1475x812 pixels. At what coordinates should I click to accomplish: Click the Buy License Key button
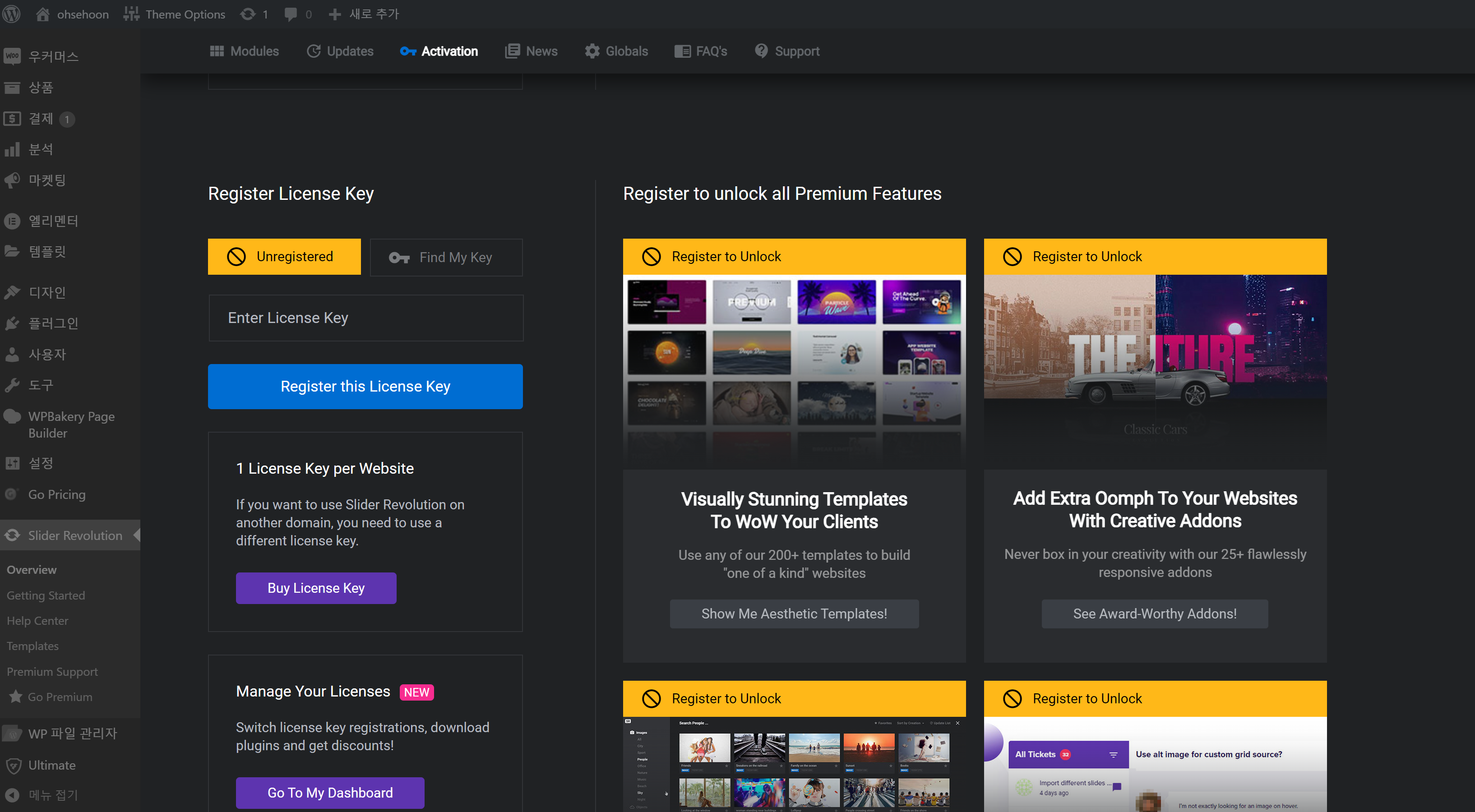click(316, 587)
